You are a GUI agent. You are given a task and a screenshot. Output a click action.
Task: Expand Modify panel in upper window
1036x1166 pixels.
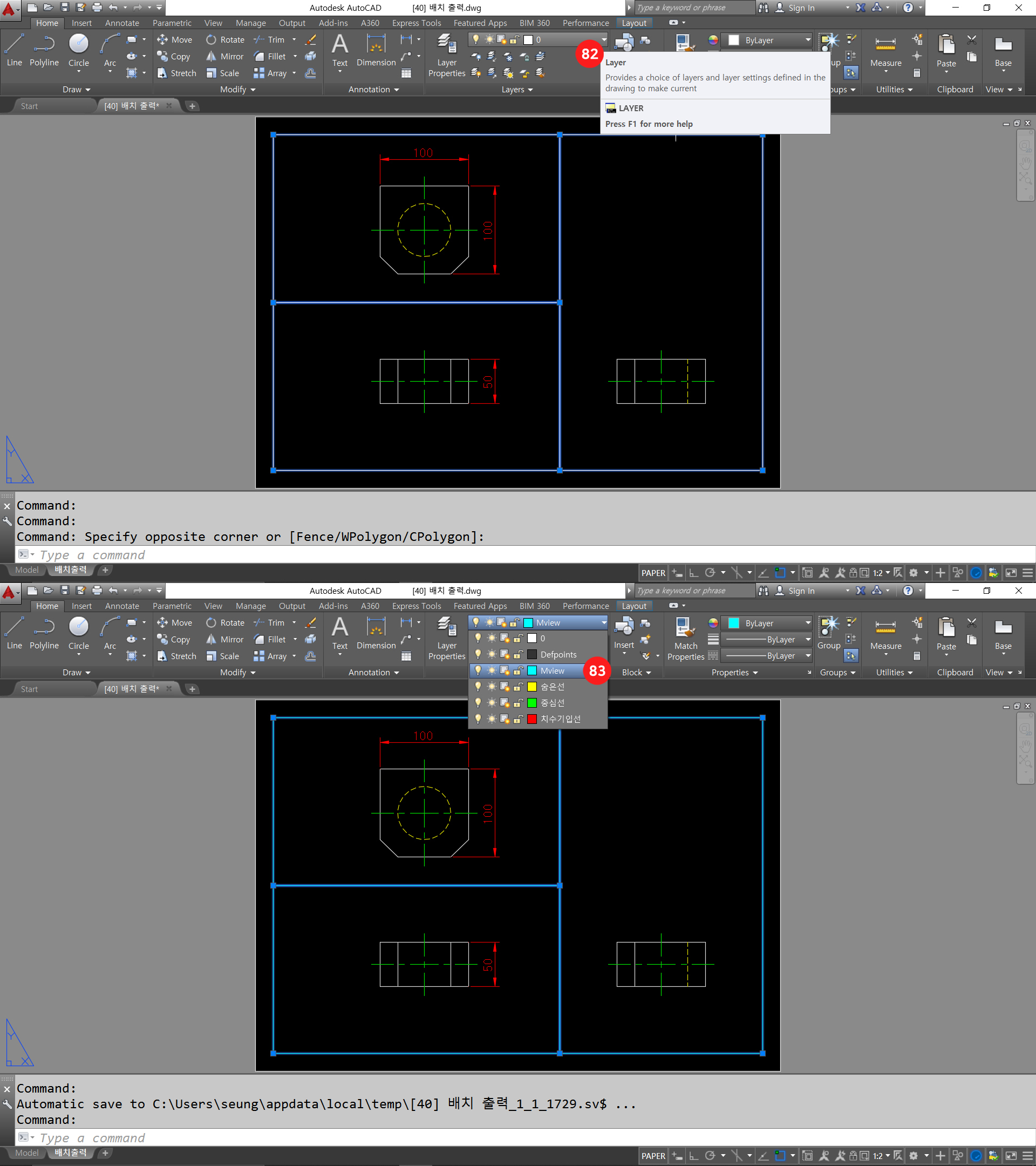(x=238, y=90)
